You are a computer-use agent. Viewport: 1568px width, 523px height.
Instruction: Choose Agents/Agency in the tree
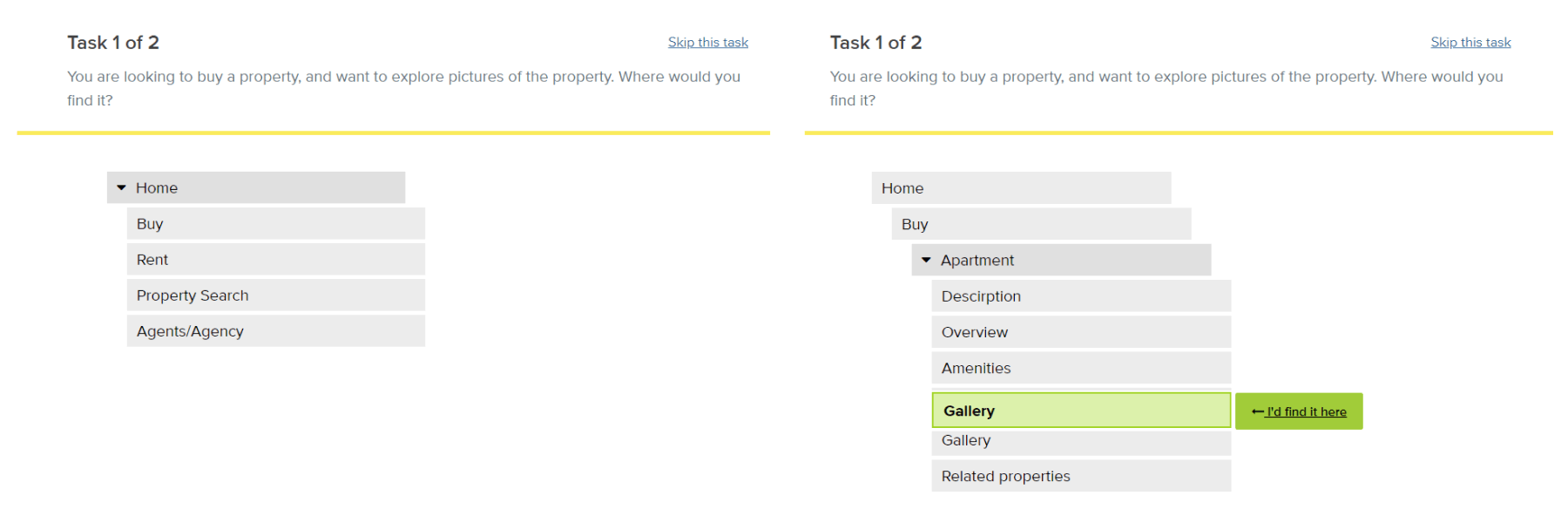[190, 331]
